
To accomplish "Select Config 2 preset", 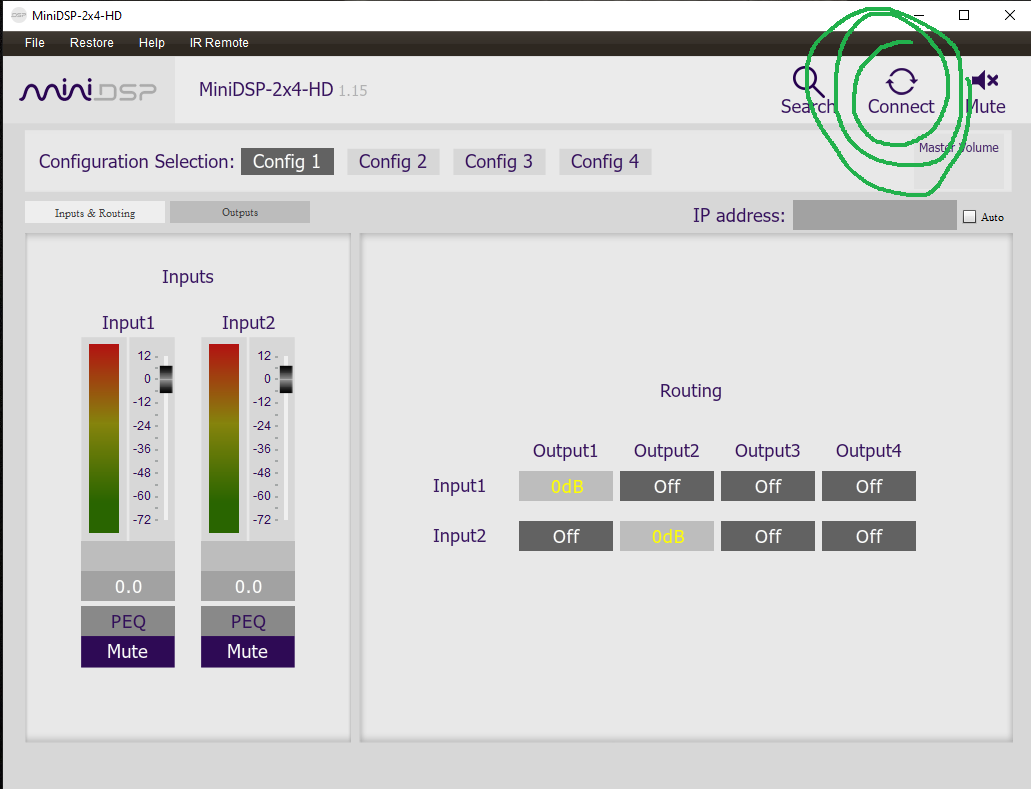I will (393, 162).
